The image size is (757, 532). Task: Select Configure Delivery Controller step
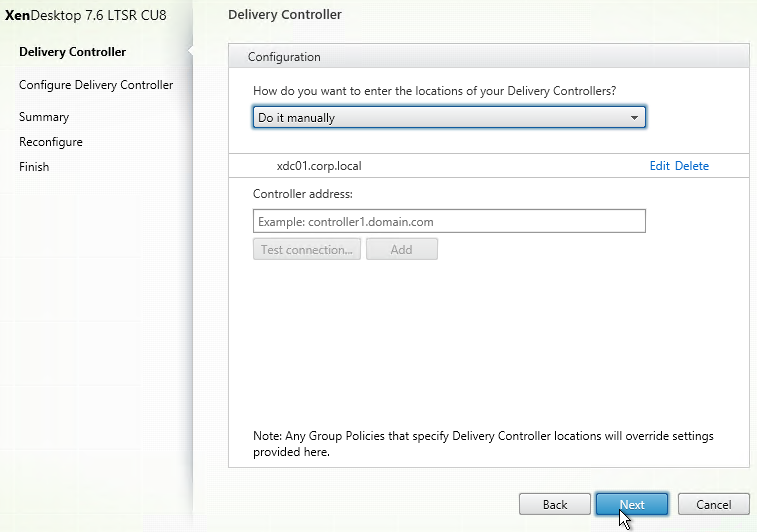96,85
